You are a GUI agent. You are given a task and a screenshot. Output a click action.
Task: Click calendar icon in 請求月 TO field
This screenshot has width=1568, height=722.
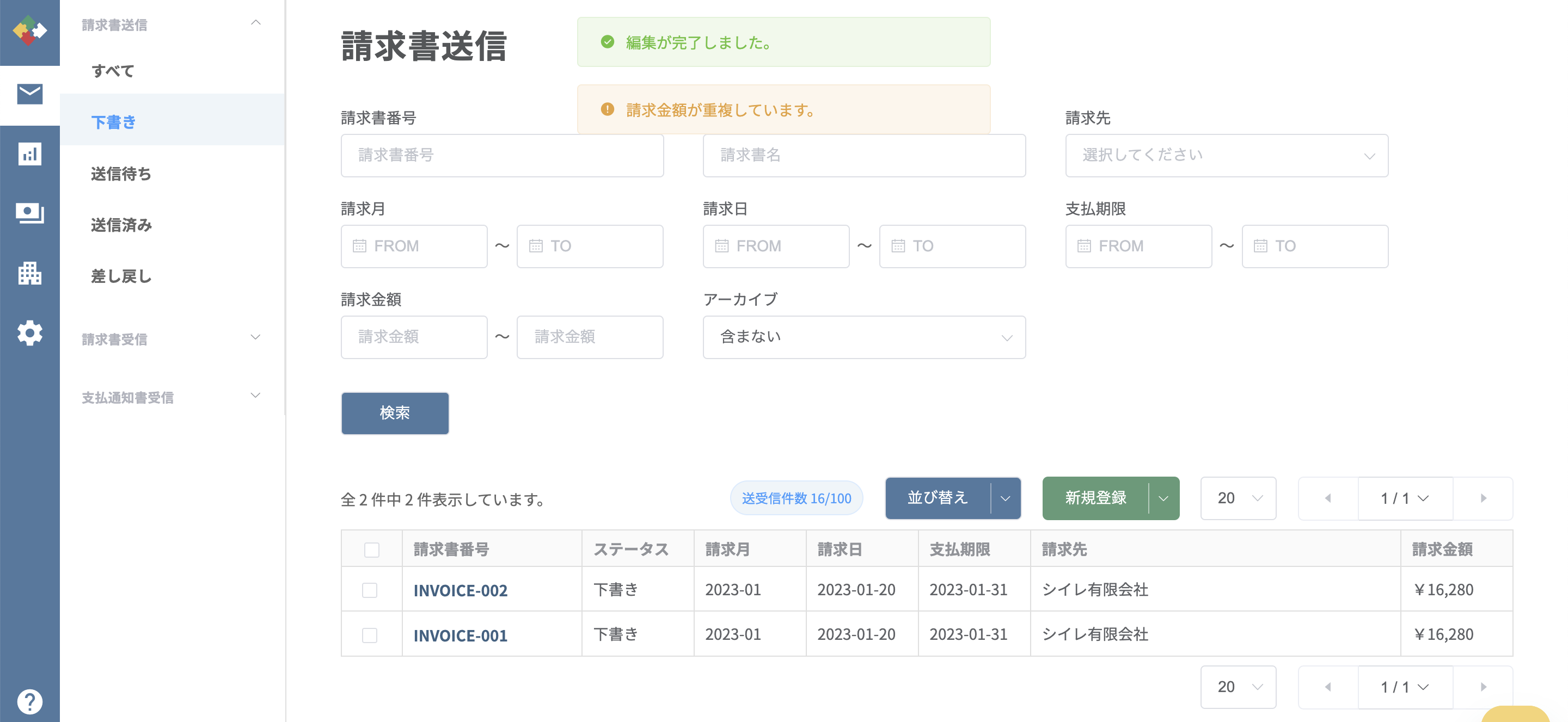(536, 246)
